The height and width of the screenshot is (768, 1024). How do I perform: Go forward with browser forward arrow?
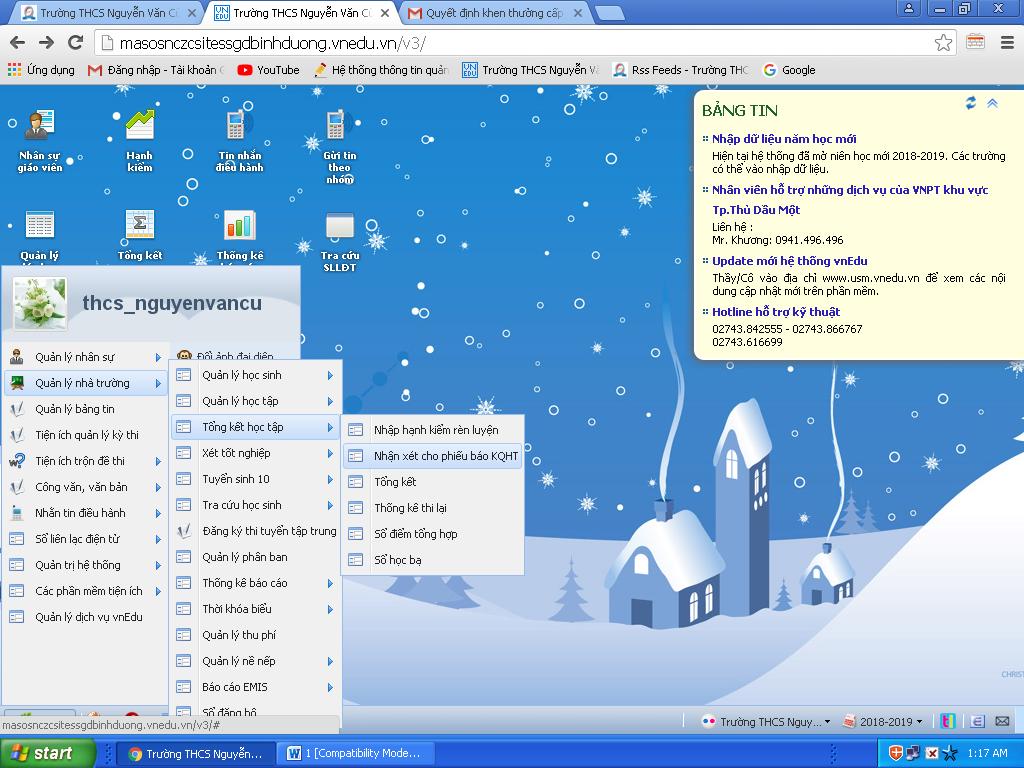point(46,43)
